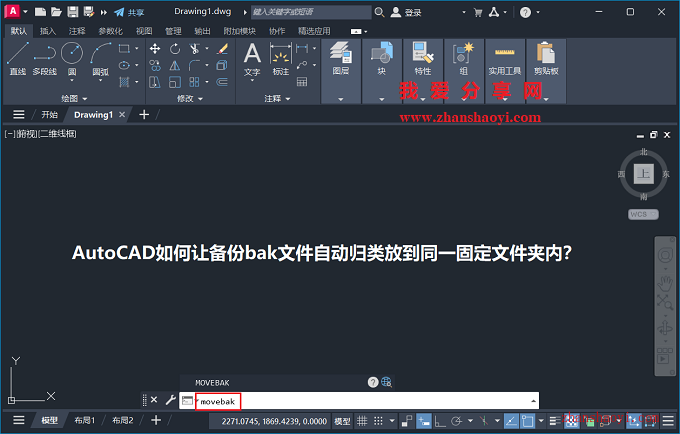Switch to the 参数化 ribbon tab
The height and width of the screenshot is (434, 680).
110,31
